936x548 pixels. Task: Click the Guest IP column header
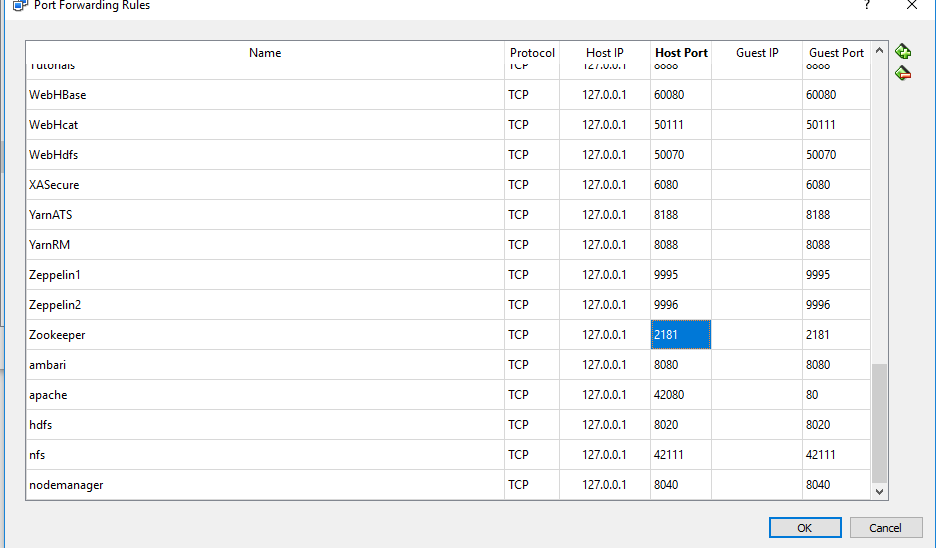click(x=757, y=53)
